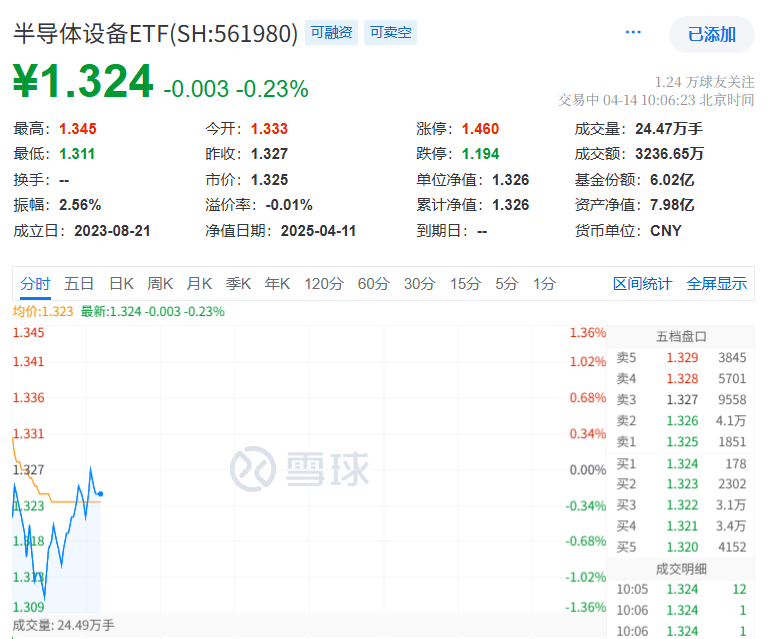This screenshot has width=779, height=639.
Task: Click the 区间统计 link
Action: click(642, 284)
